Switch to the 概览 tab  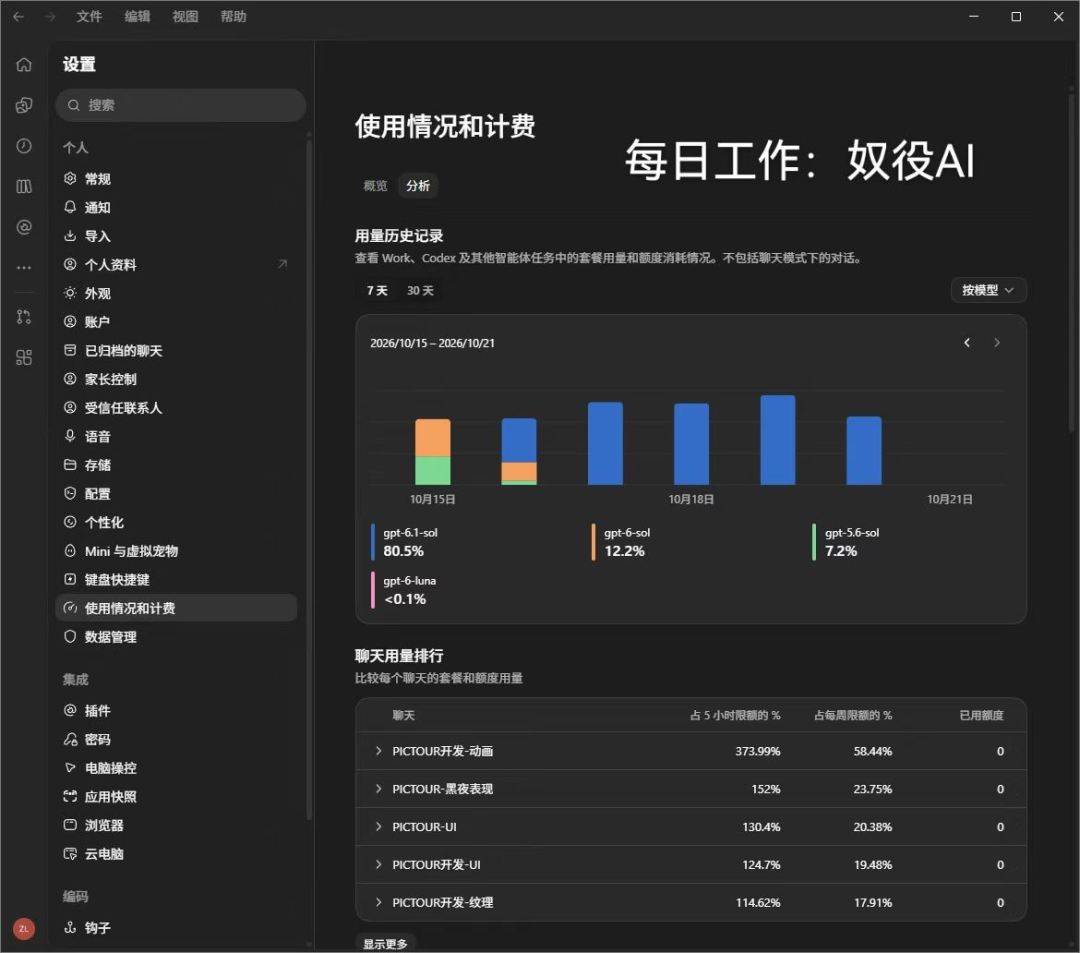375,186
